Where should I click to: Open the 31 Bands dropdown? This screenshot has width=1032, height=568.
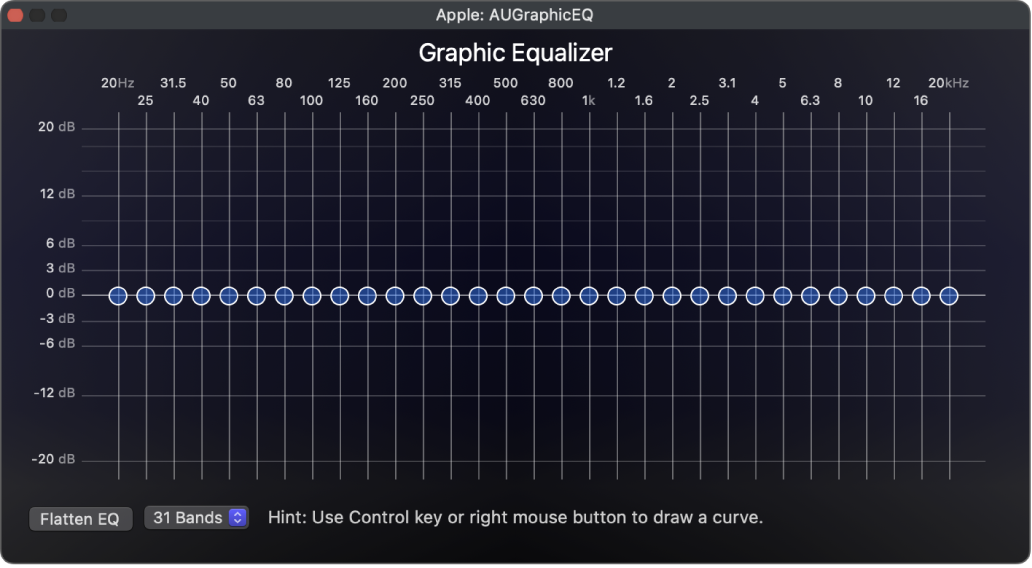196,518
